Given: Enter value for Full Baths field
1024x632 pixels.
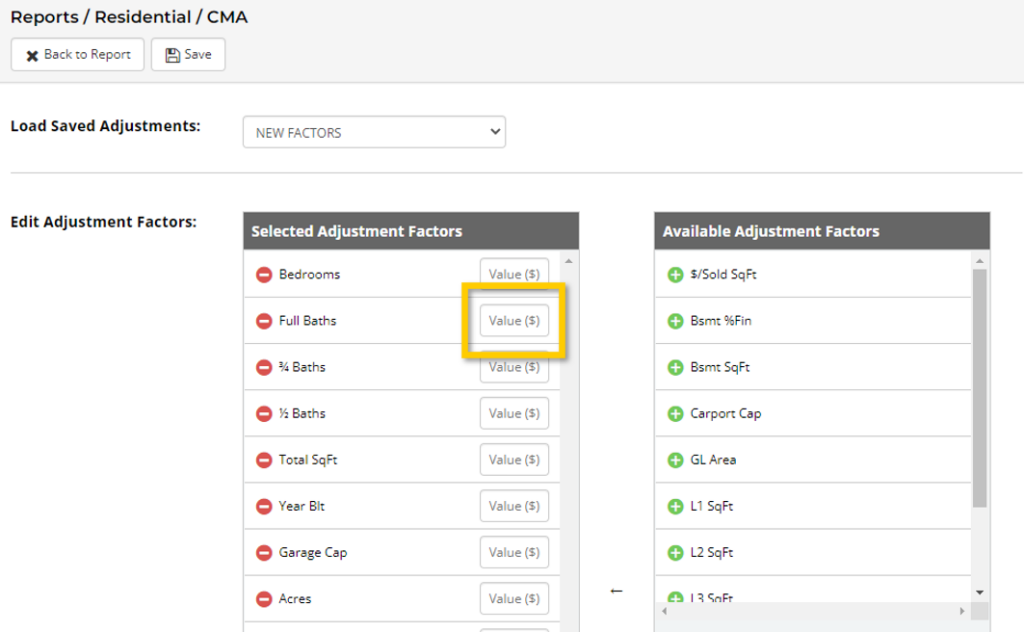Looking at the screenshot, I should (514, 321).
